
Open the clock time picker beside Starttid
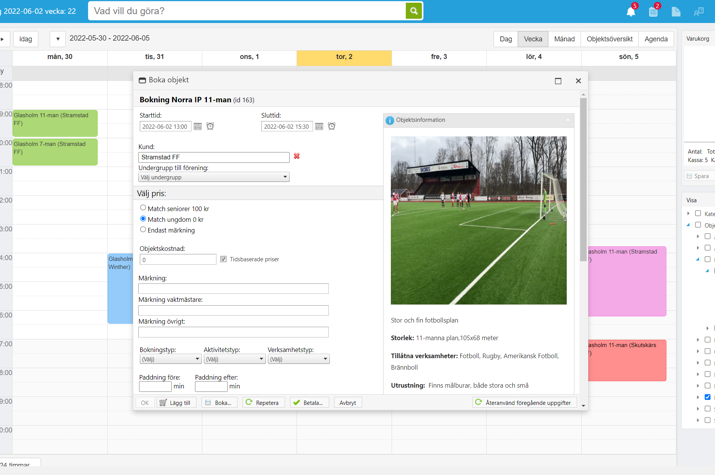(x=210, y=126)
